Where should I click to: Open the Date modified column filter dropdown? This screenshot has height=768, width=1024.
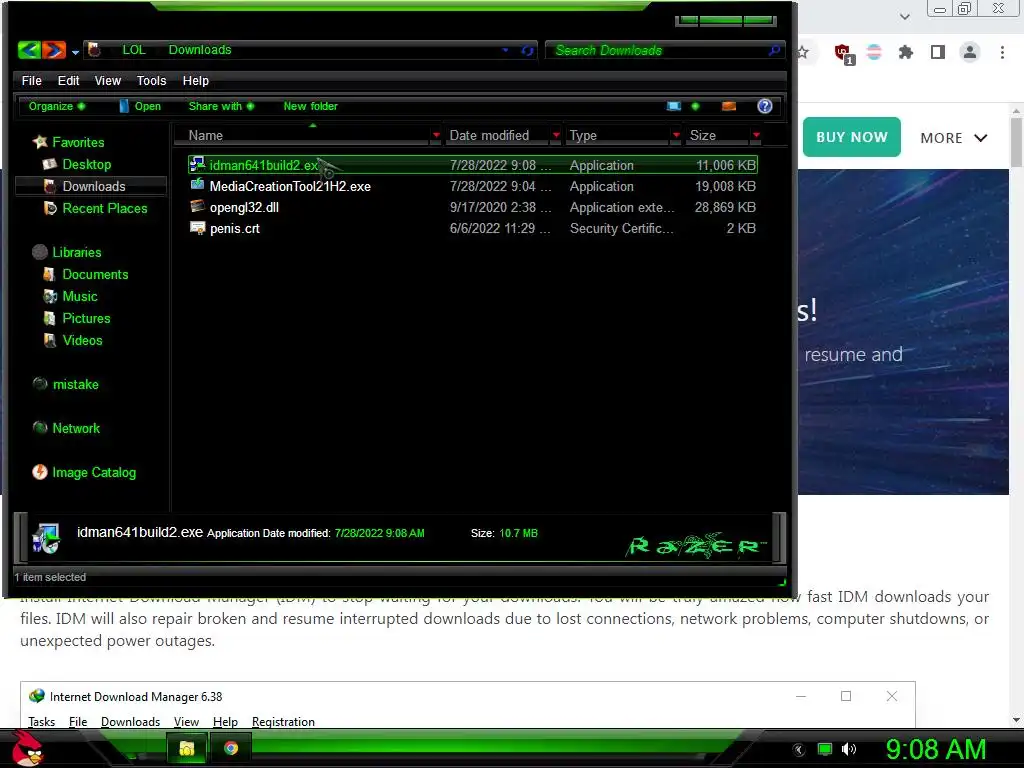click(x=556, y=135)
